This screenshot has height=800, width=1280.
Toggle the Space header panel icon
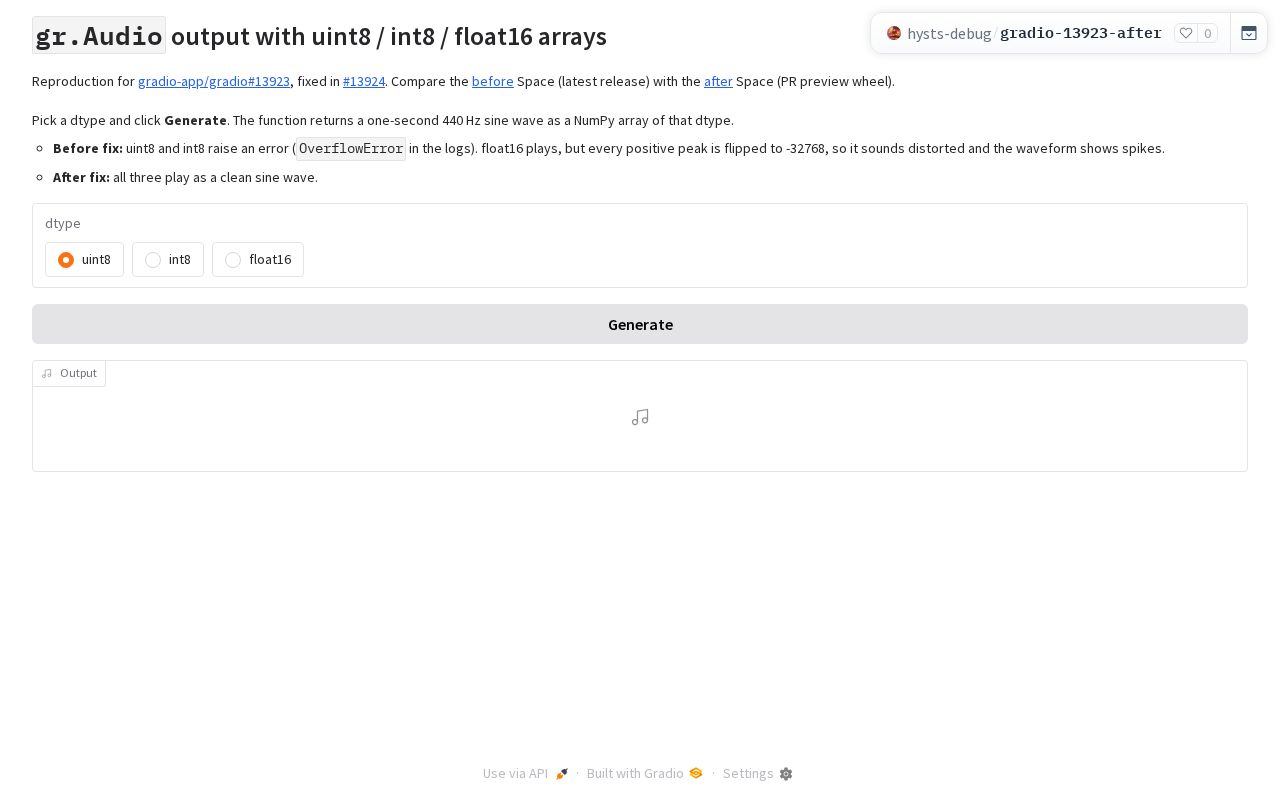(1249, 33)
